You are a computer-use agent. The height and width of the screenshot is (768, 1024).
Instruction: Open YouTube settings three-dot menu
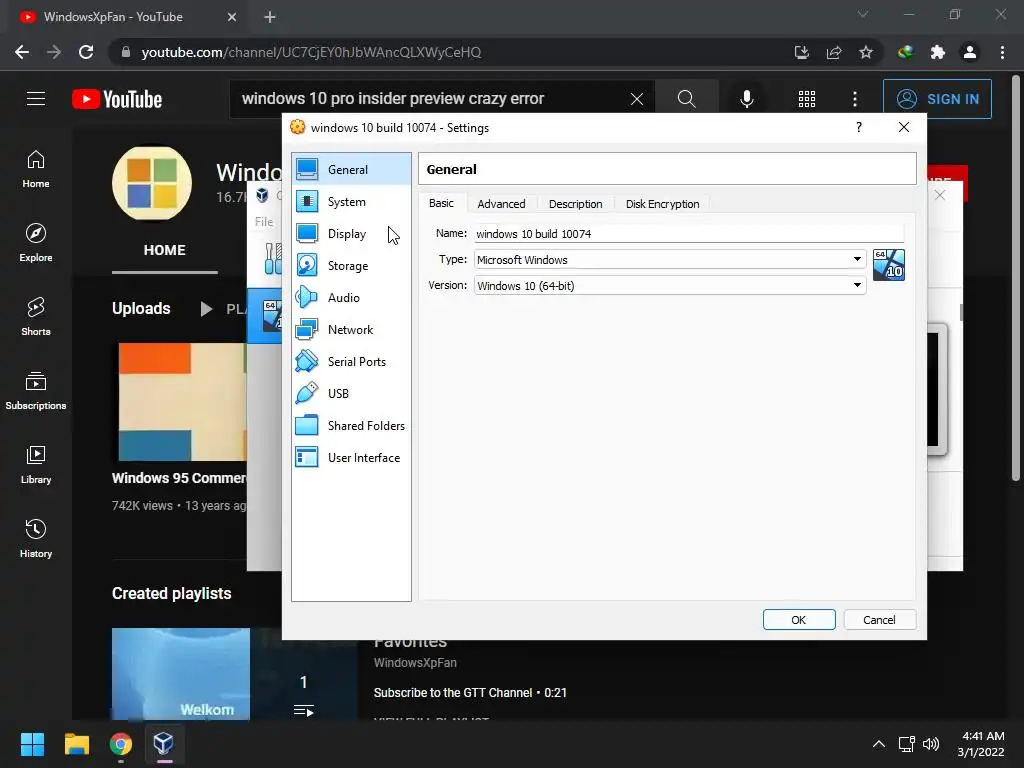[x=855, y=99]
